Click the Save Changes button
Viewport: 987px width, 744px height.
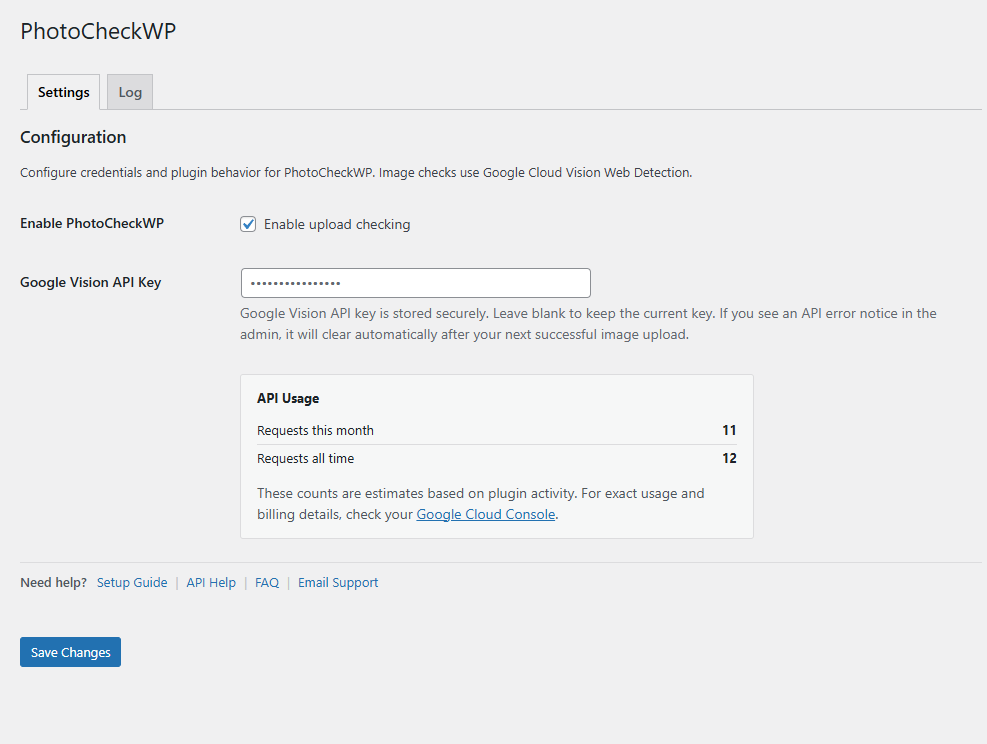coord(70,652)
